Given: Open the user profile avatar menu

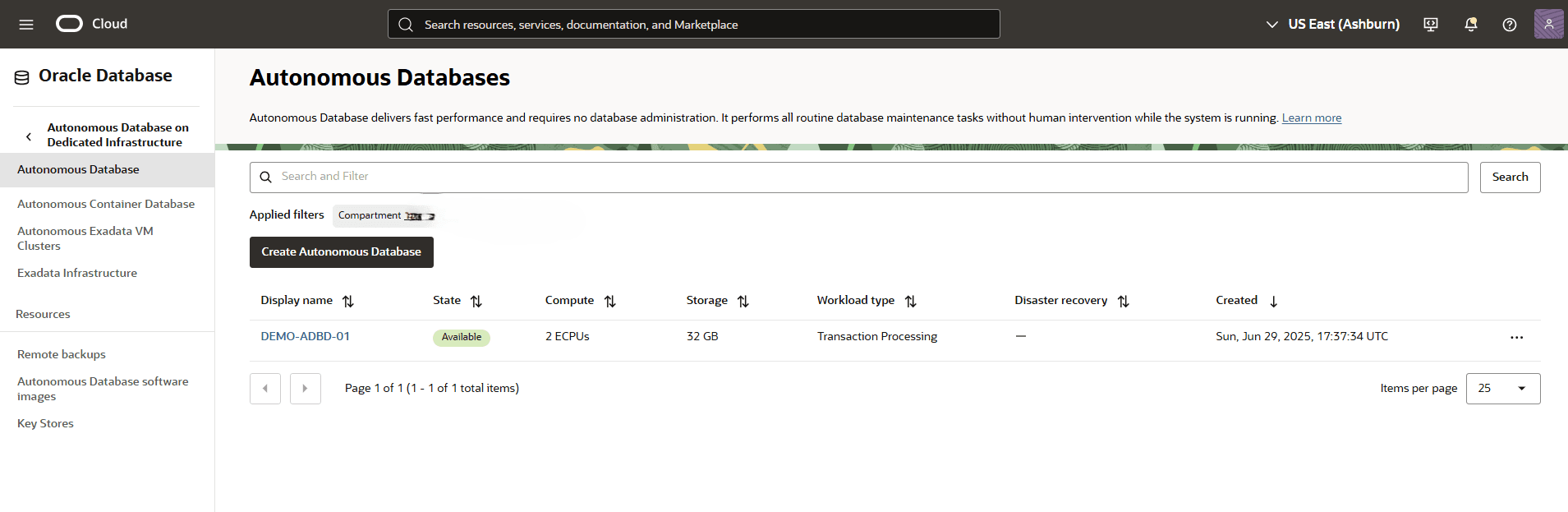Looking at the screenshot, I should coord(1548,24).
